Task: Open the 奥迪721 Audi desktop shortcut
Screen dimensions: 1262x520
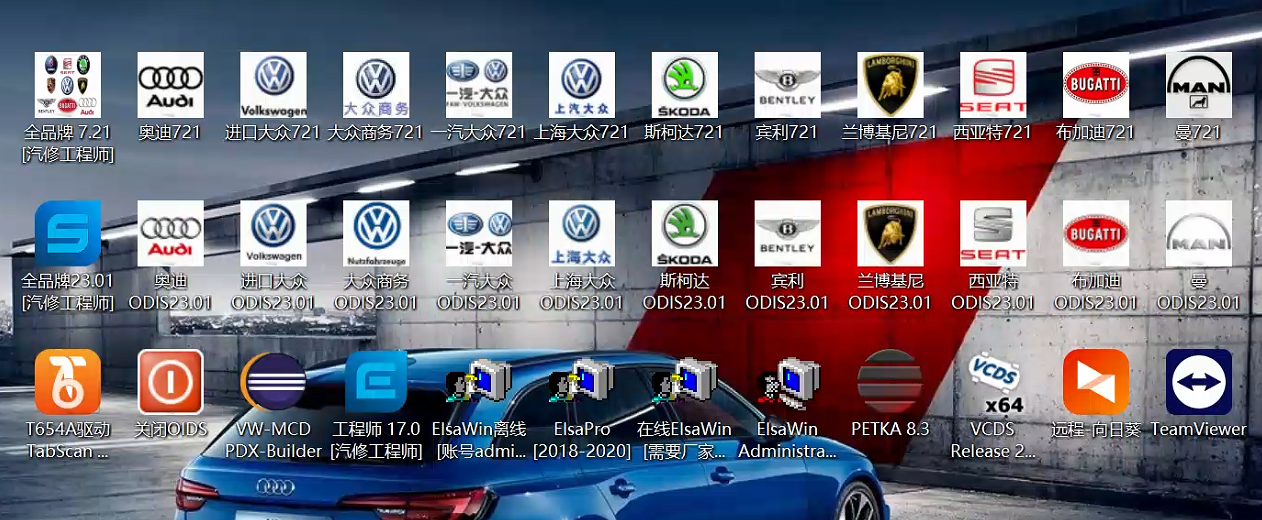Action: coord(170,86)
